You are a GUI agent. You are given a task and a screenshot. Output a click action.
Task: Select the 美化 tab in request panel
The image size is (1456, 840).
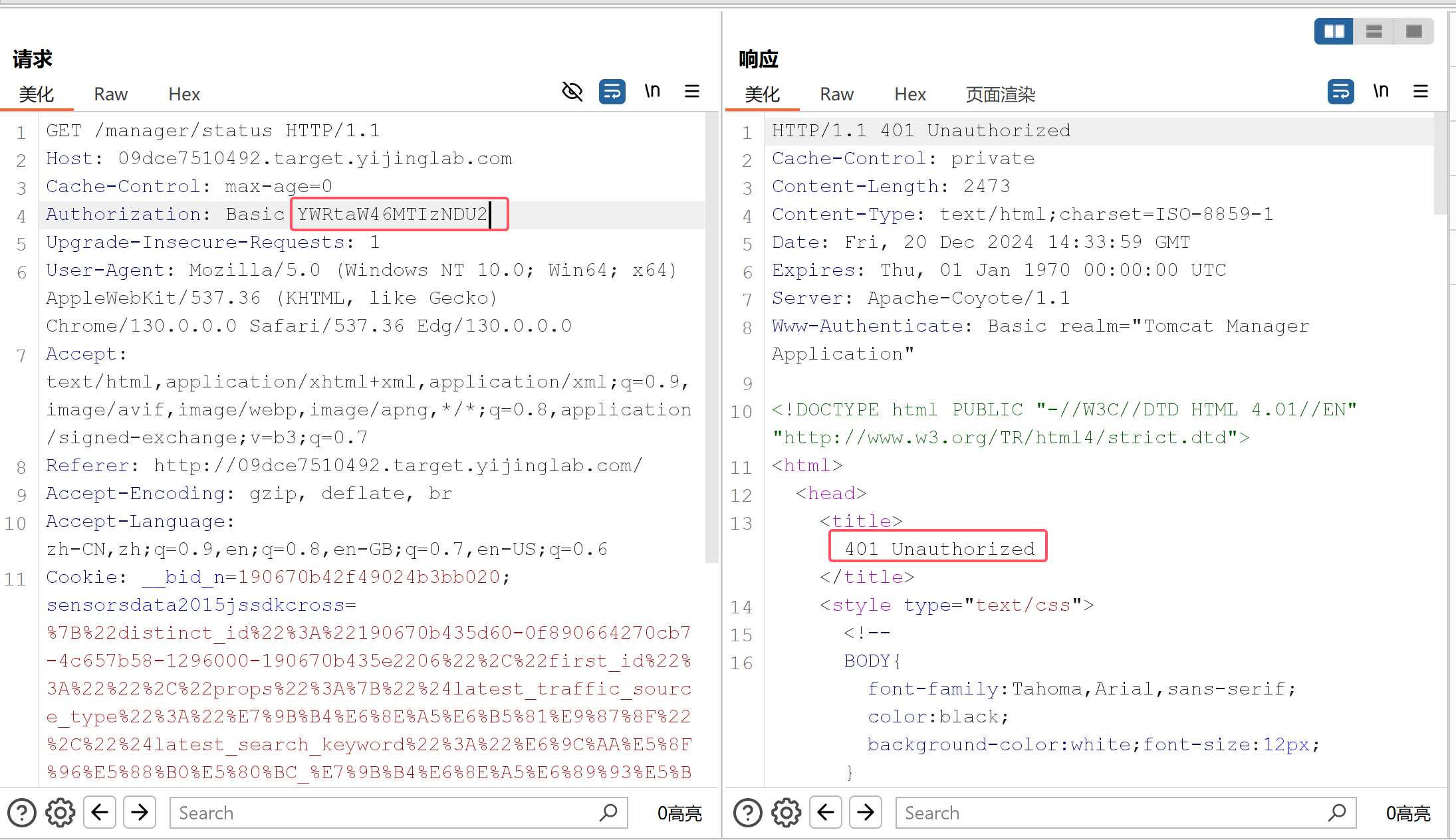[x=37, y=94]
